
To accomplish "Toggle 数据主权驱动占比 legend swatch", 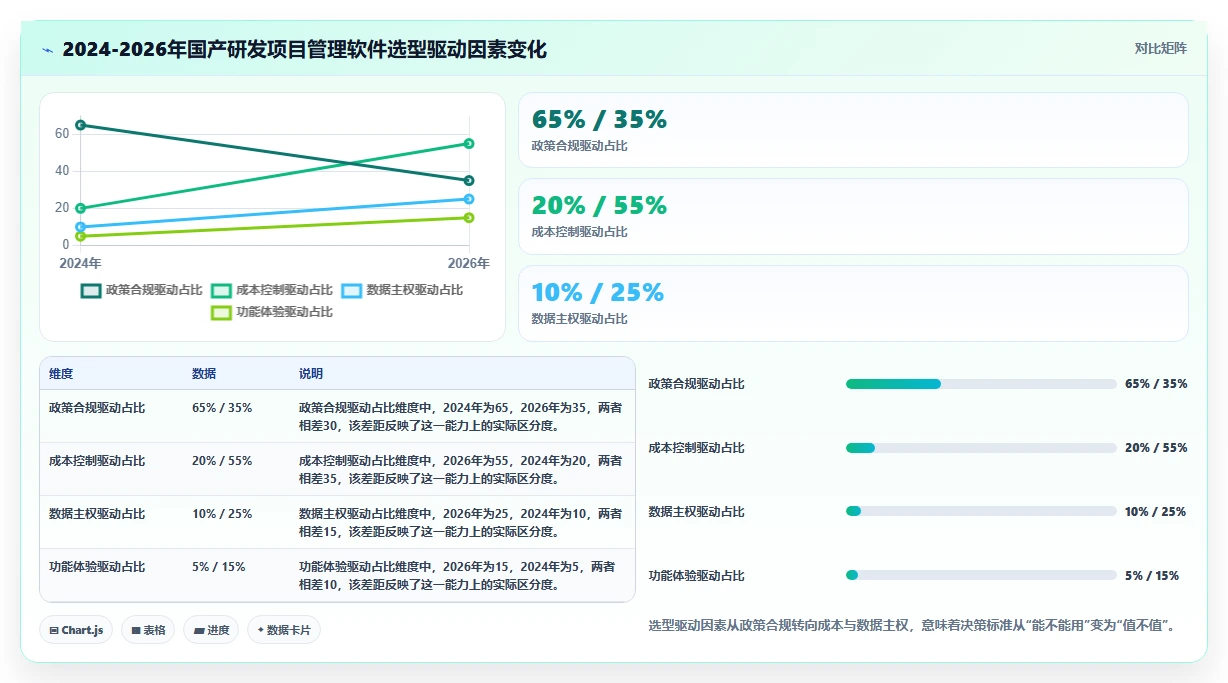I will (x=352, y=290).
